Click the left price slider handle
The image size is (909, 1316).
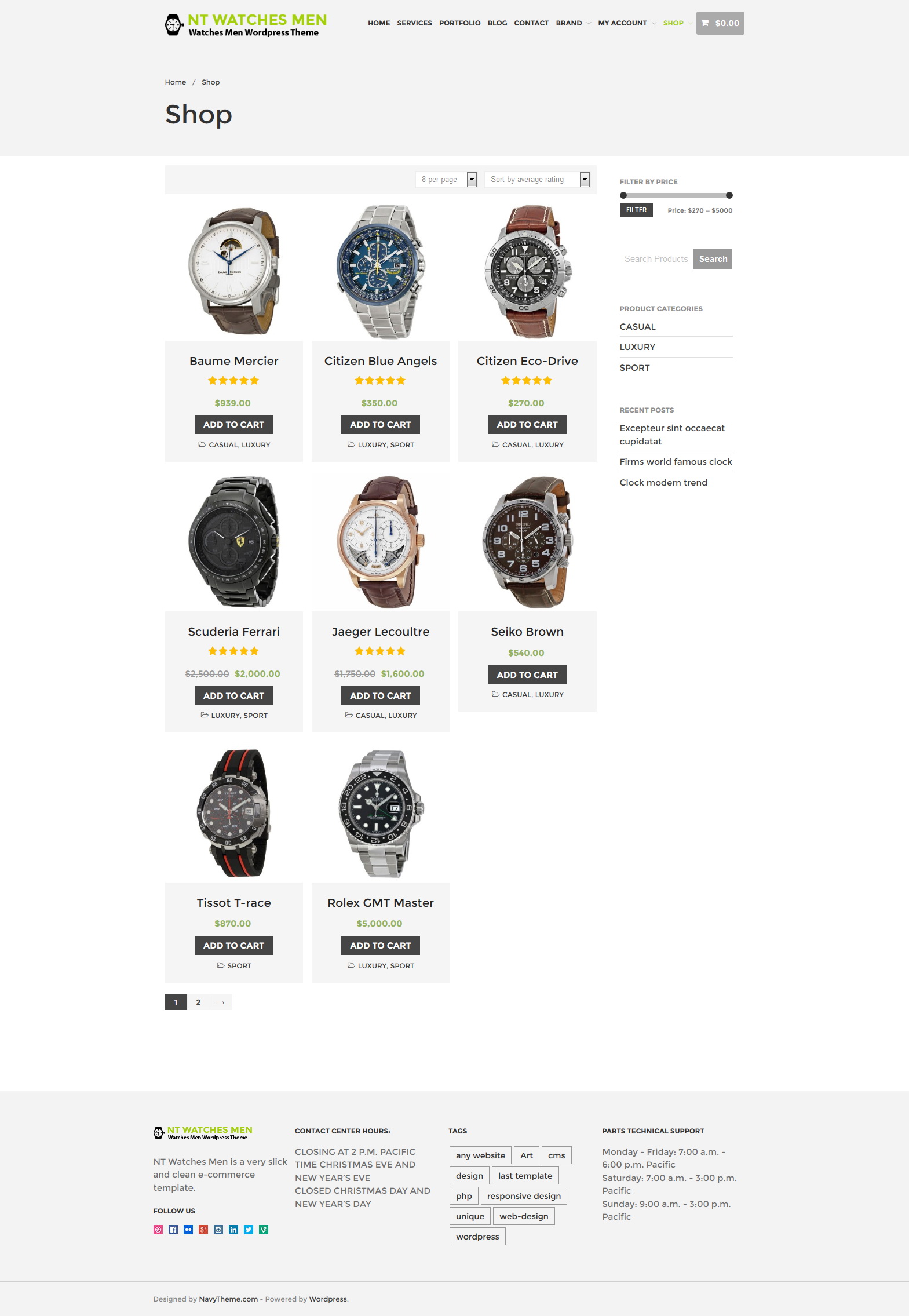tap(623, 195)
